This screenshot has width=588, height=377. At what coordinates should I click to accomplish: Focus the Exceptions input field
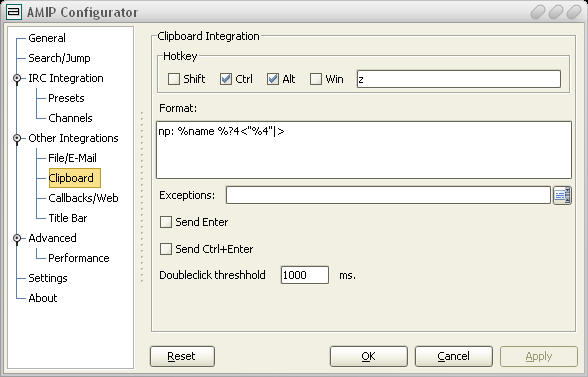(388, 195)
